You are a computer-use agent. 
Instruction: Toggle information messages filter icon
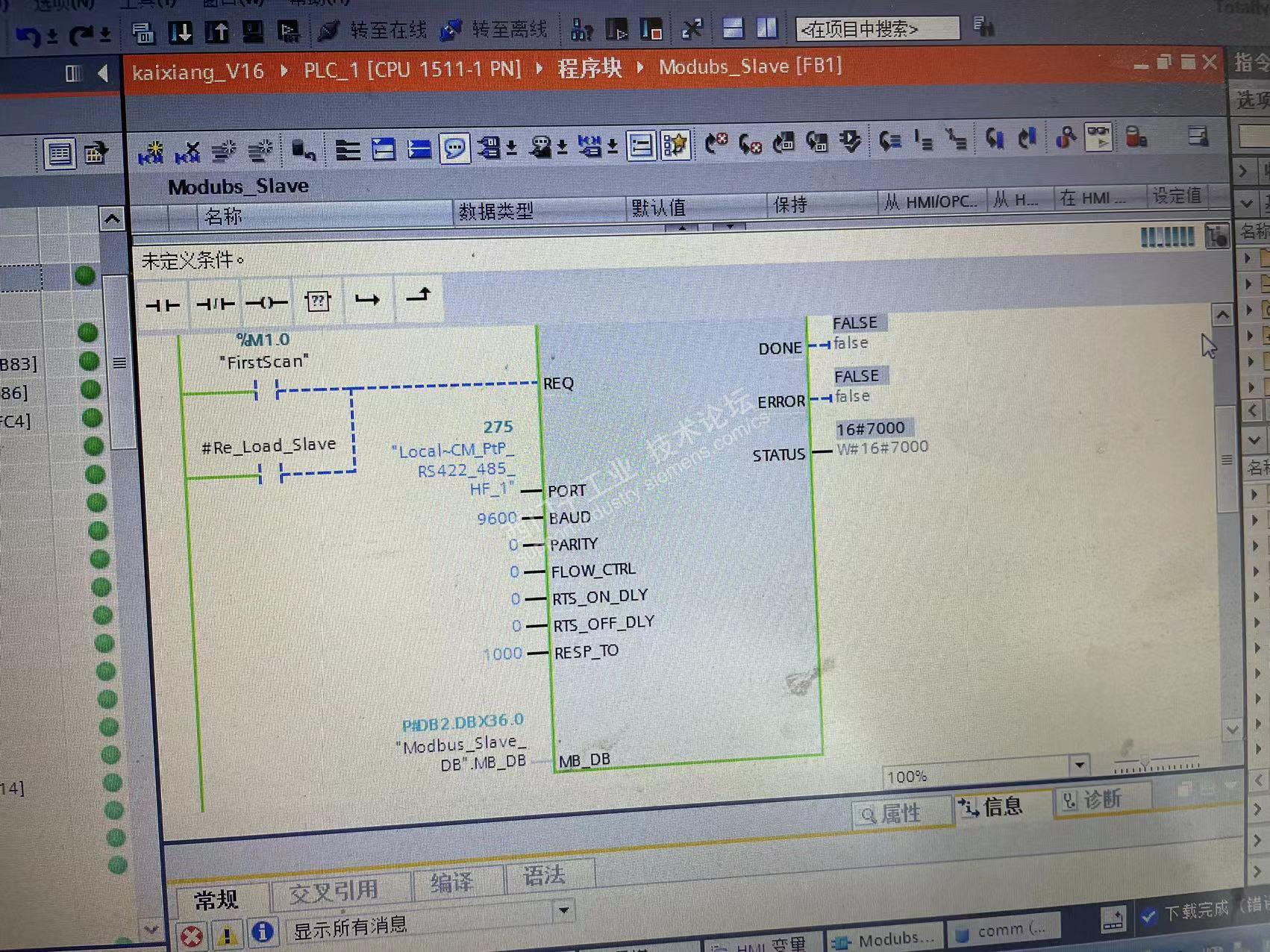click(262, 932)
